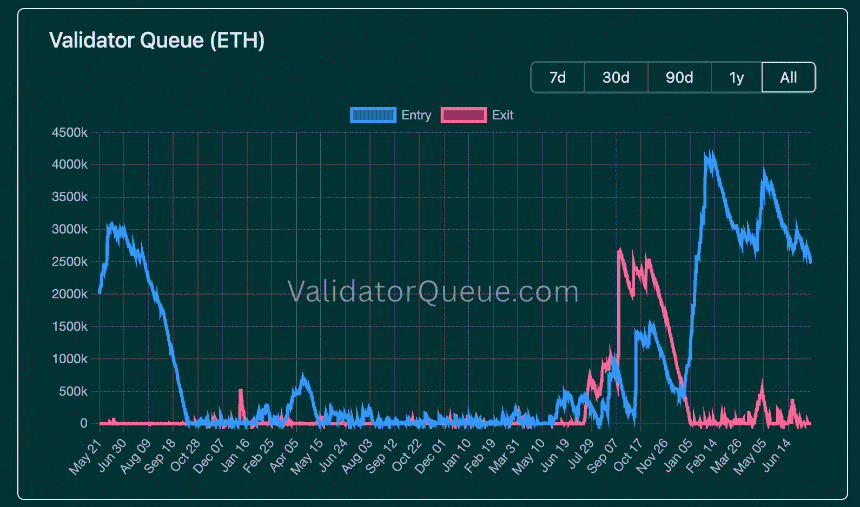860x507 pixels.
Task: Click the Aug 03 x-axis label
Action: pyautogui.click(x=356, y=455)
